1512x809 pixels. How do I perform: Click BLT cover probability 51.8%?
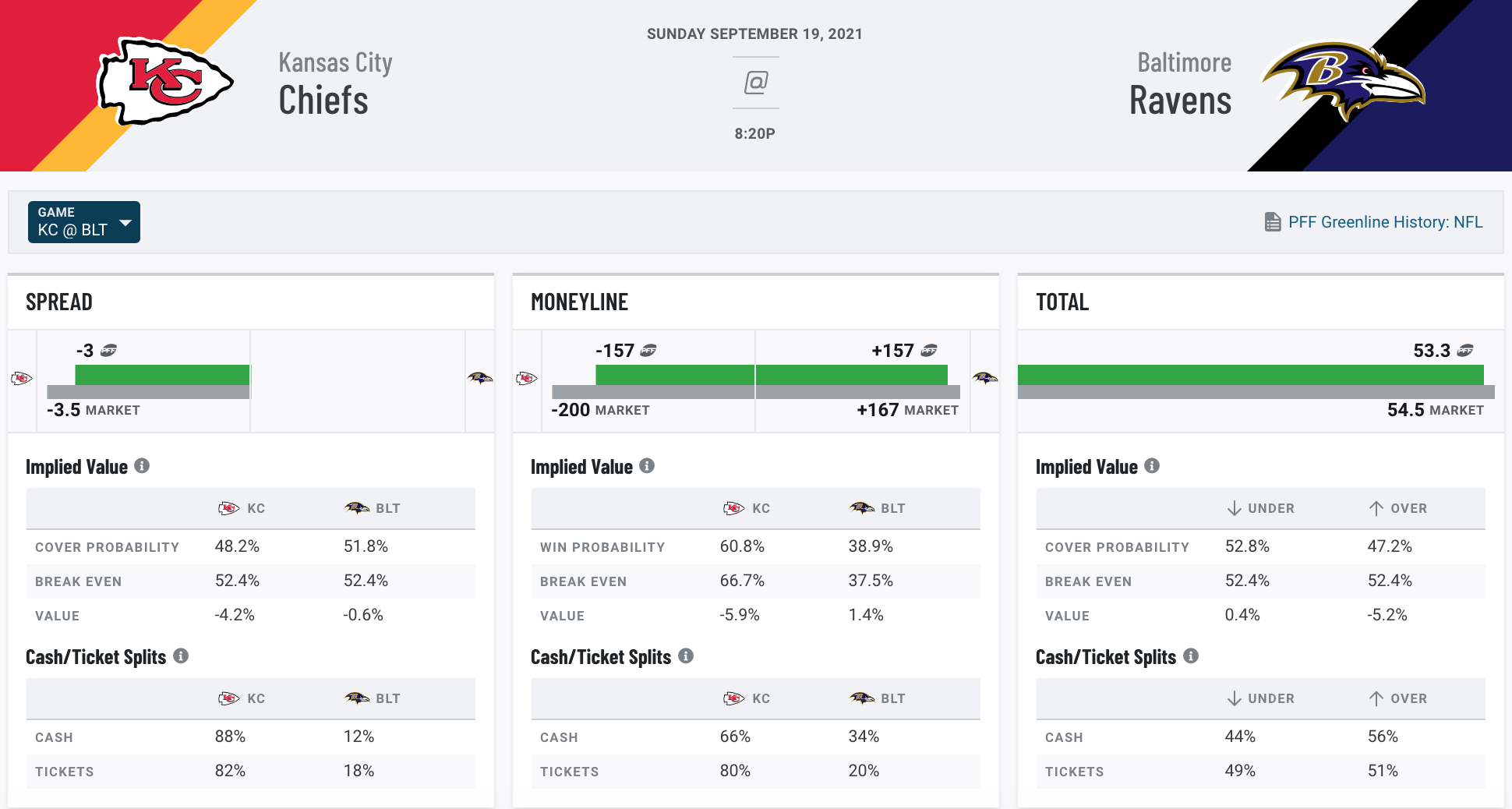click(x=366, y=546)
